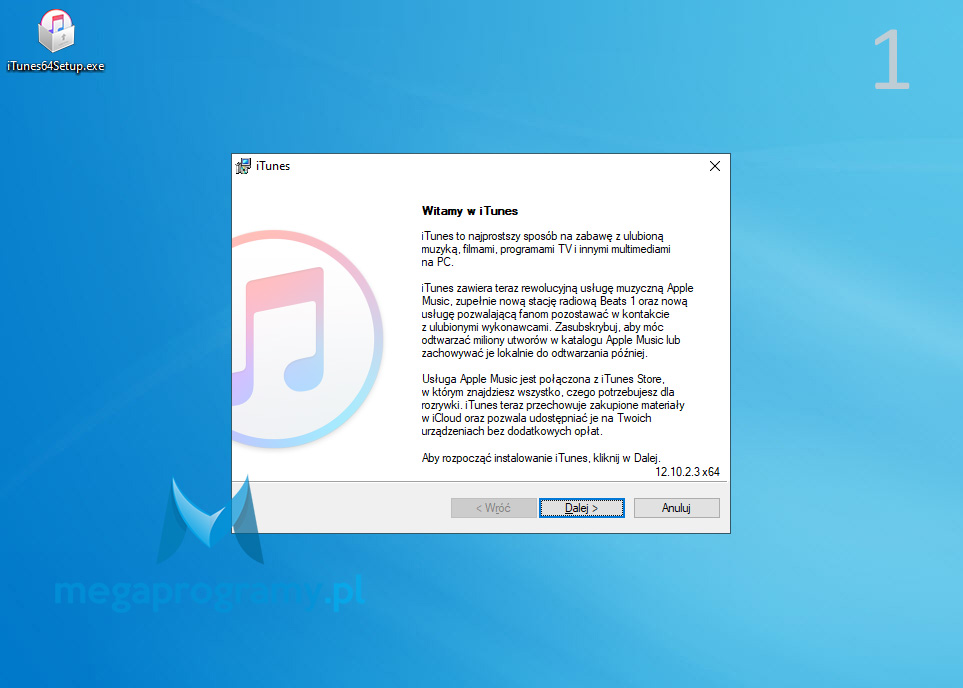Click the 'Witamy w iTunes' heading
This screenshot has width=963, height=688.
pos(470,211)
